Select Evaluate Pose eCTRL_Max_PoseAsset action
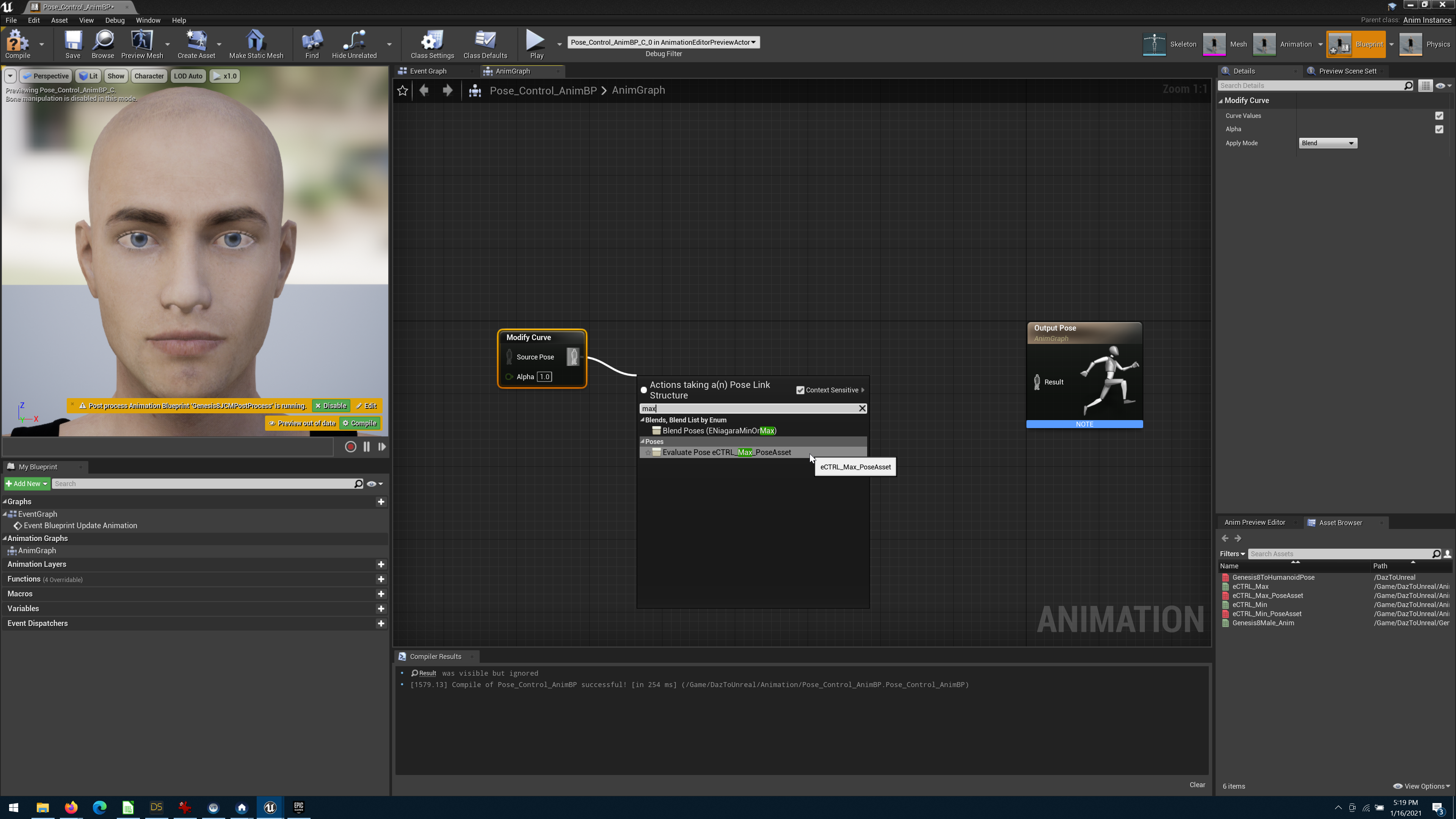 753,453
